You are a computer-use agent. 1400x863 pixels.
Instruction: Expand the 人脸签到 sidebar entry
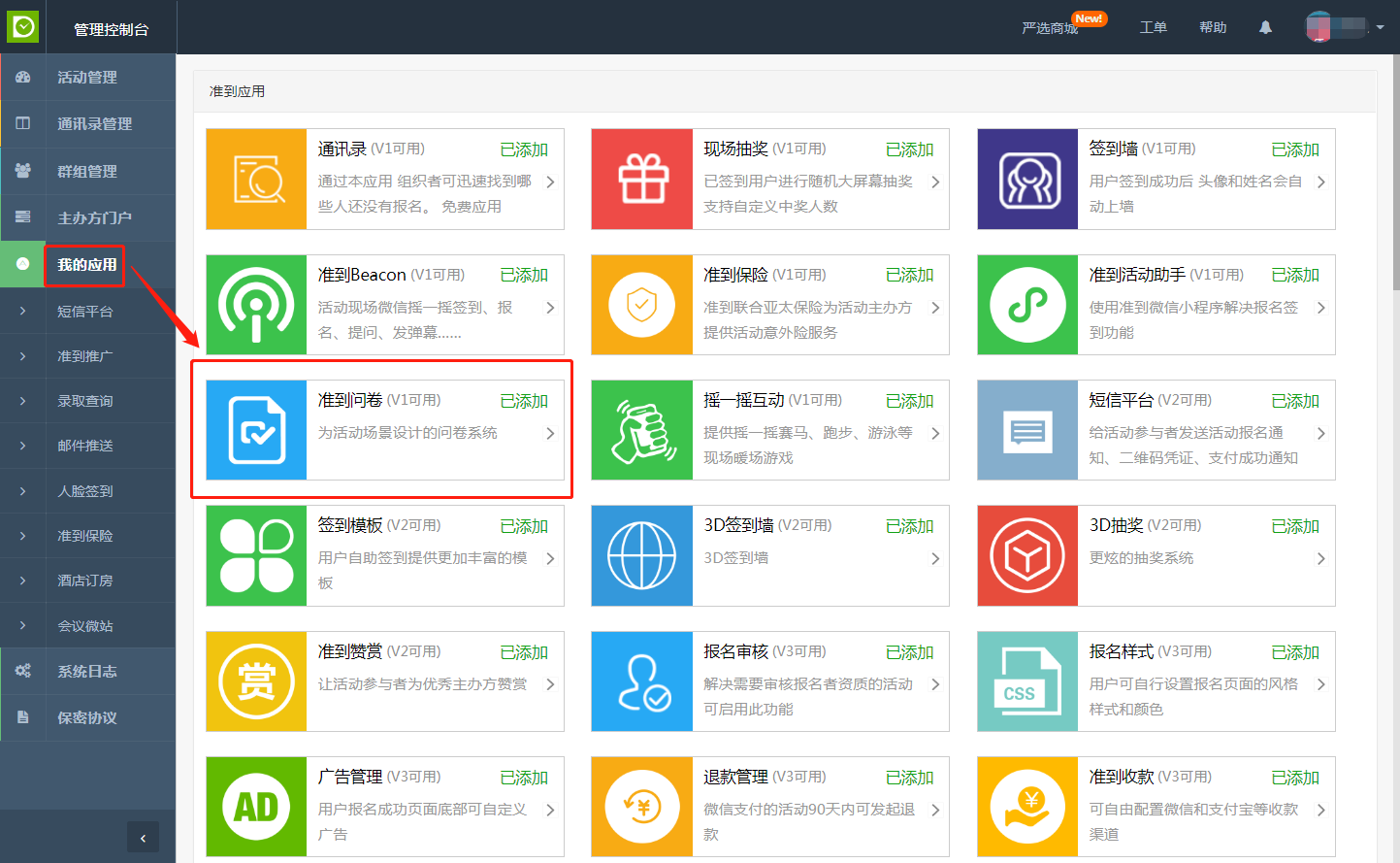(85, 491)
